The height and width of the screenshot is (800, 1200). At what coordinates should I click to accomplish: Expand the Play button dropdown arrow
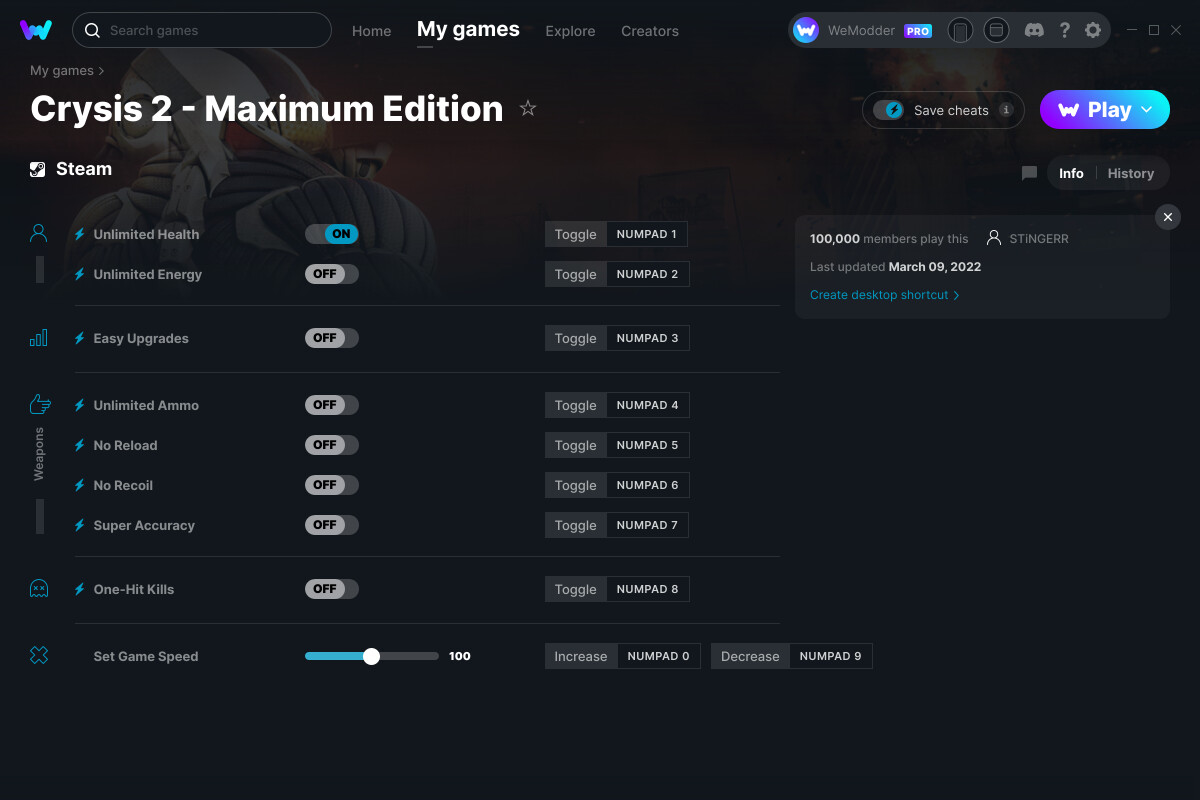point(1147,109)
